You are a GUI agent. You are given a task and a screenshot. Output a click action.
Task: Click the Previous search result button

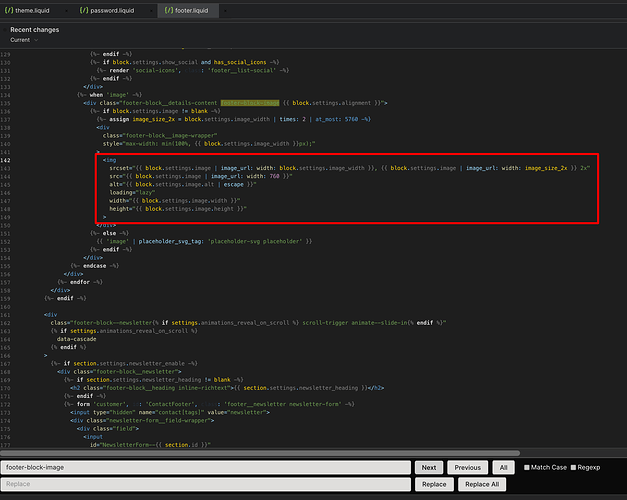(466, 467)
